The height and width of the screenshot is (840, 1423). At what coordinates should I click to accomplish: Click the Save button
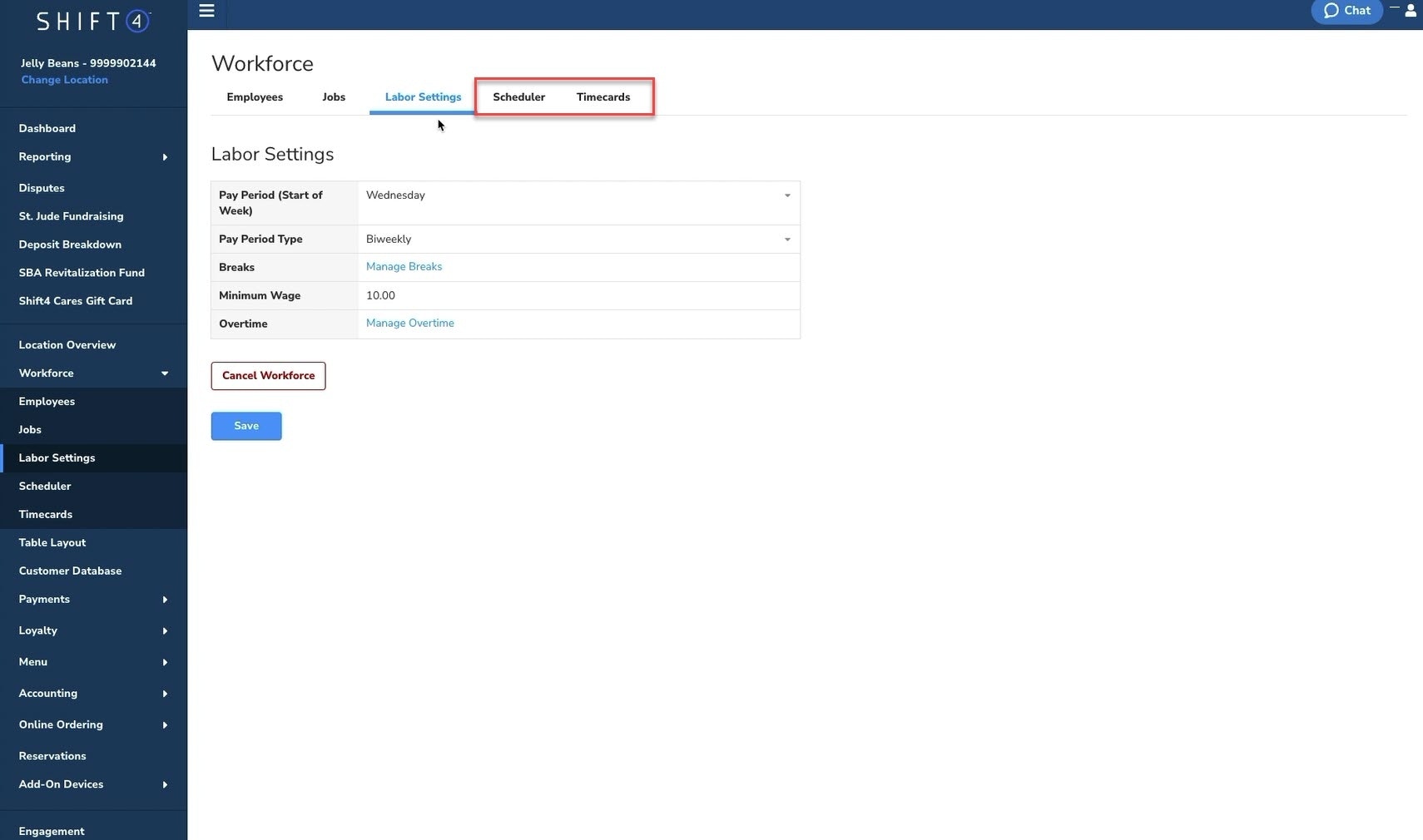point(245,426)
